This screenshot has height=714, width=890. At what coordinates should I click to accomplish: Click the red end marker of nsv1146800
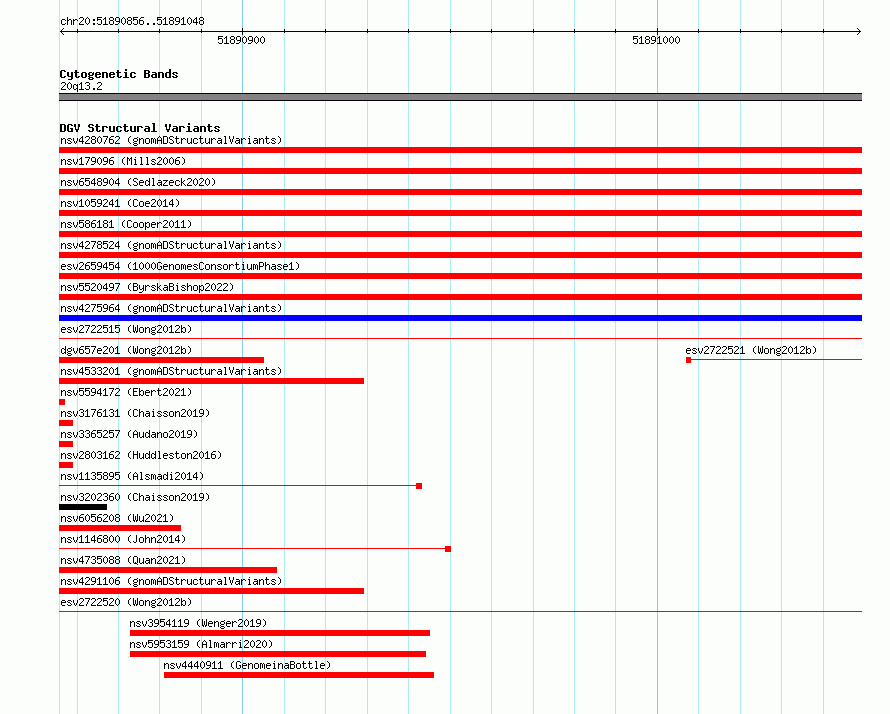448,549
